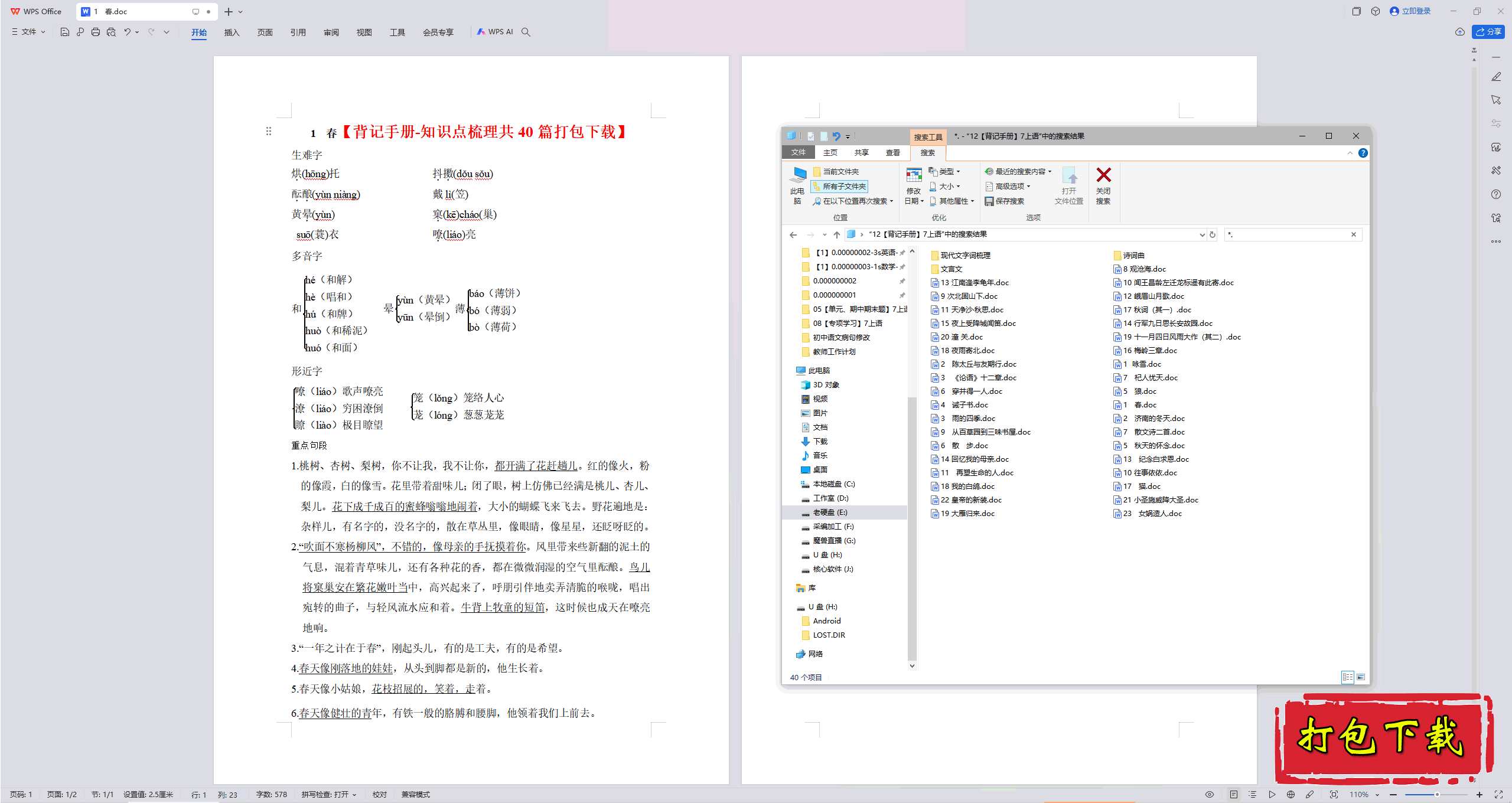Expand quick access toolbar customize chevron
This screenshot has height=803, width=1512.
pos(167,32)
